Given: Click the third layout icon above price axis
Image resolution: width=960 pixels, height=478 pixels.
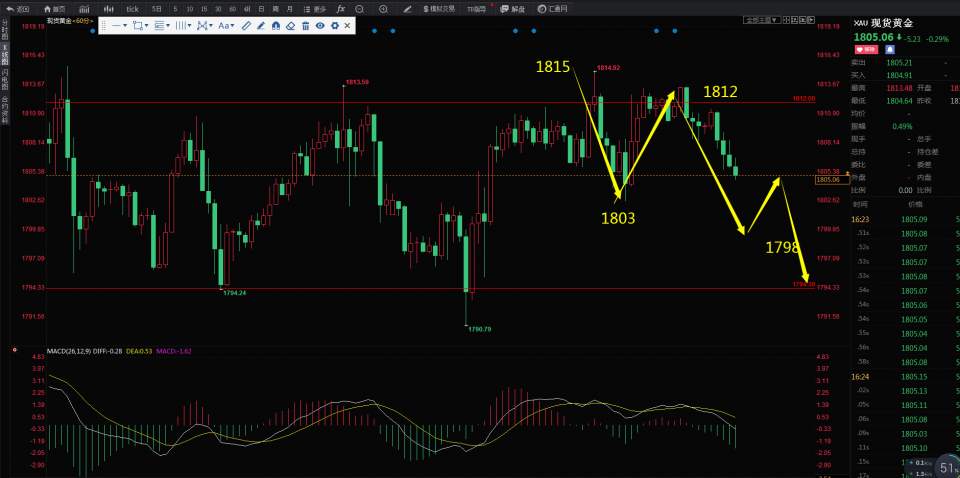Looking at the screenshot, I should pyautogui.click(x=803, y=20).
